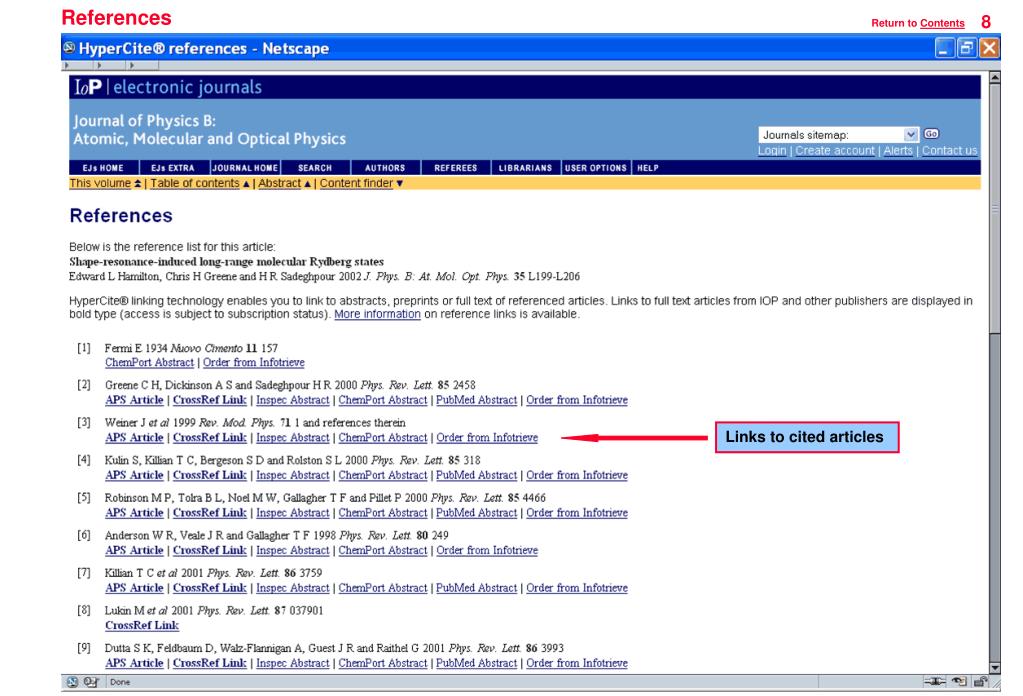Click the vertical scrollbar thumb
1023x696 pixels.
coord(995,209)
